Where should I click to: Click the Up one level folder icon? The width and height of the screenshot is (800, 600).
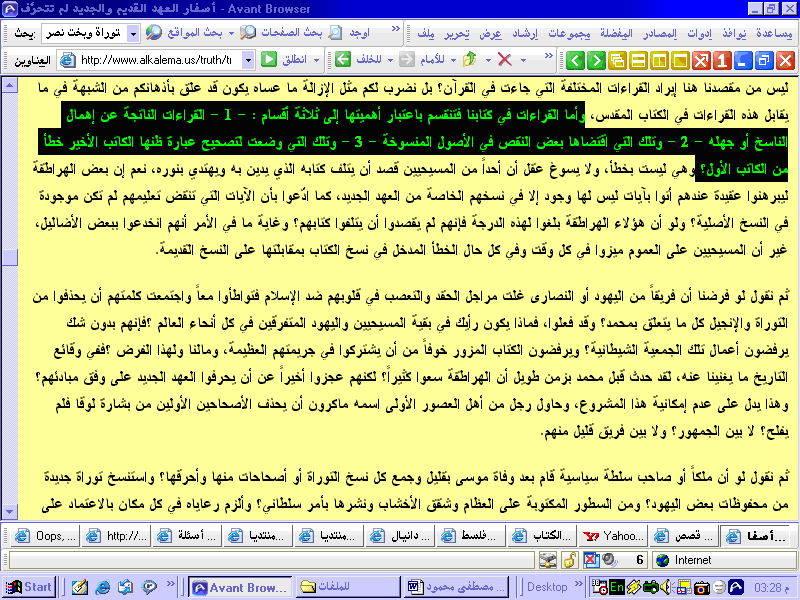pyautogui.click(x=469, y=60)
